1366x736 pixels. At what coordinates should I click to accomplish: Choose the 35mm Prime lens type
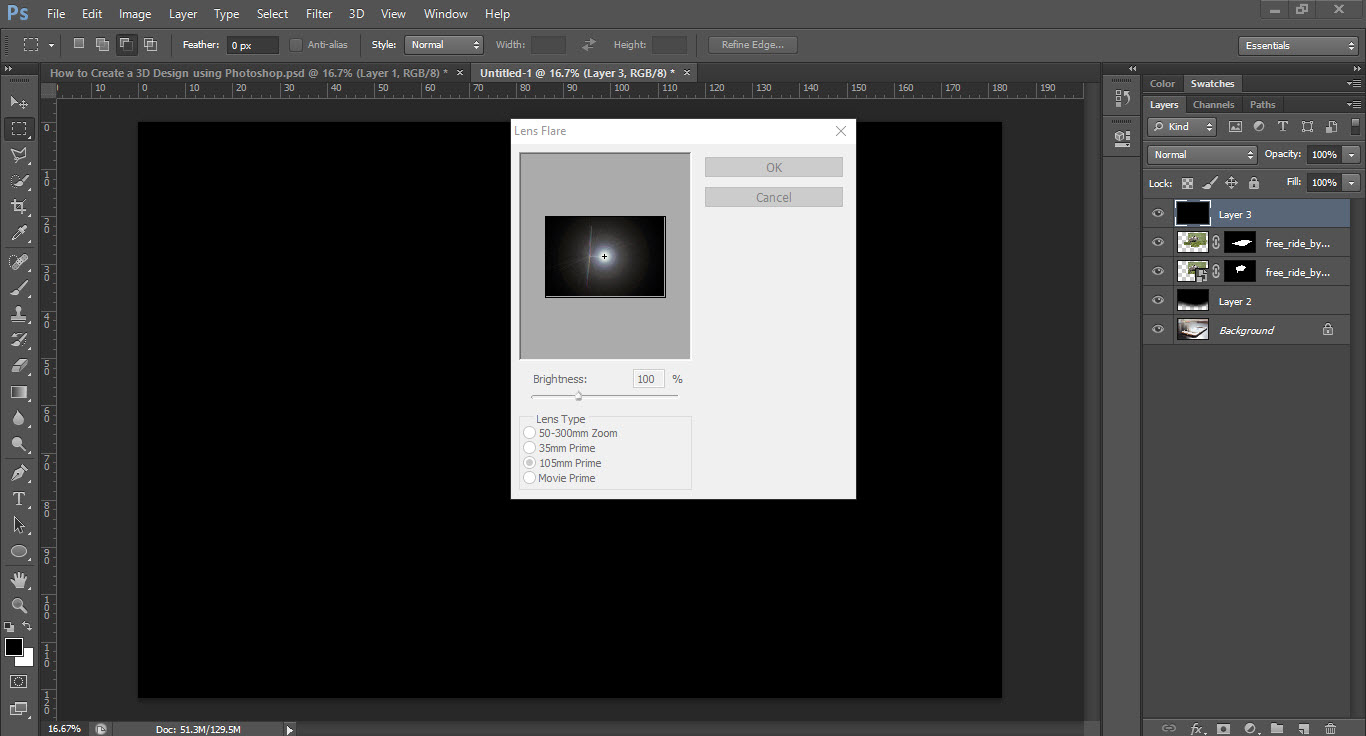[x=562, y=448]
